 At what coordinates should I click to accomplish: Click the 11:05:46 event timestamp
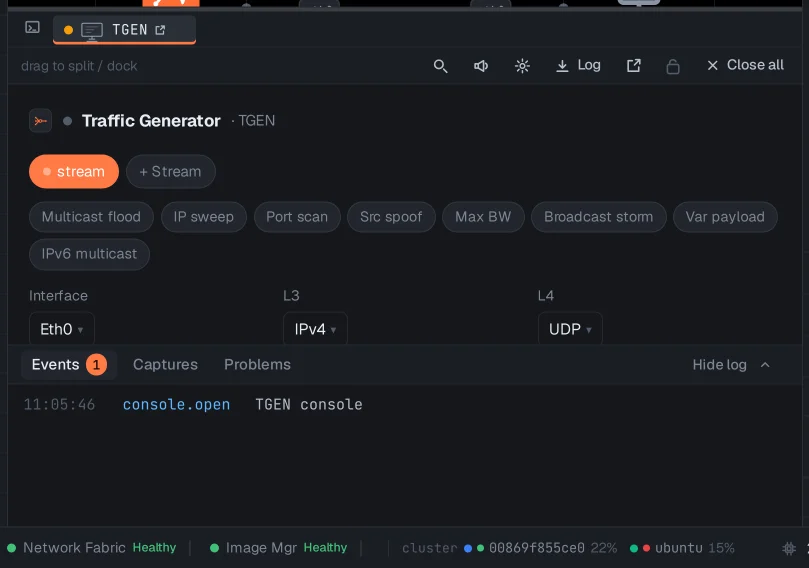(x=59, y=404)
